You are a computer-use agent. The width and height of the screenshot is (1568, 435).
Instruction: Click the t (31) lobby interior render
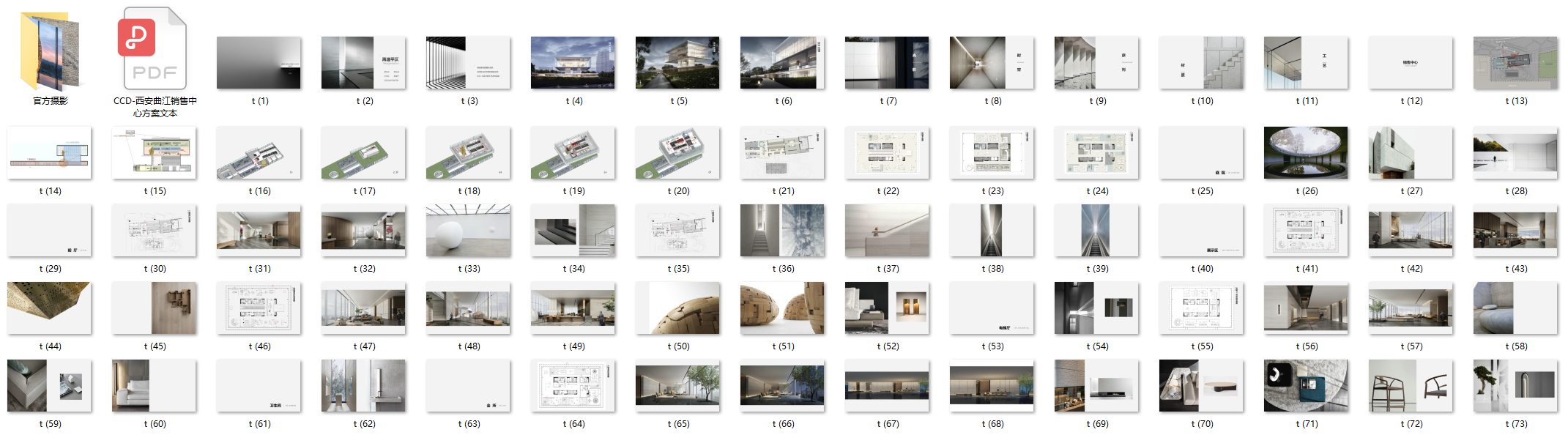[x=259, y=231]
